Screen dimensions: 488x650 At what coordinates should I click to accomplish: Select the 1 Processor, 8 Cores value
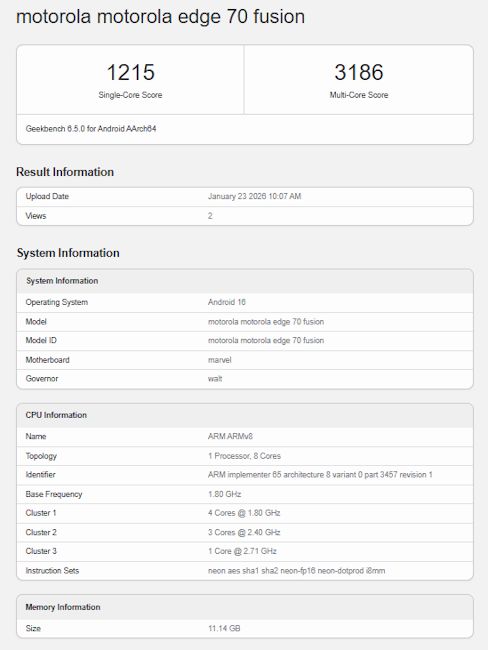click(x=244, y=456)
